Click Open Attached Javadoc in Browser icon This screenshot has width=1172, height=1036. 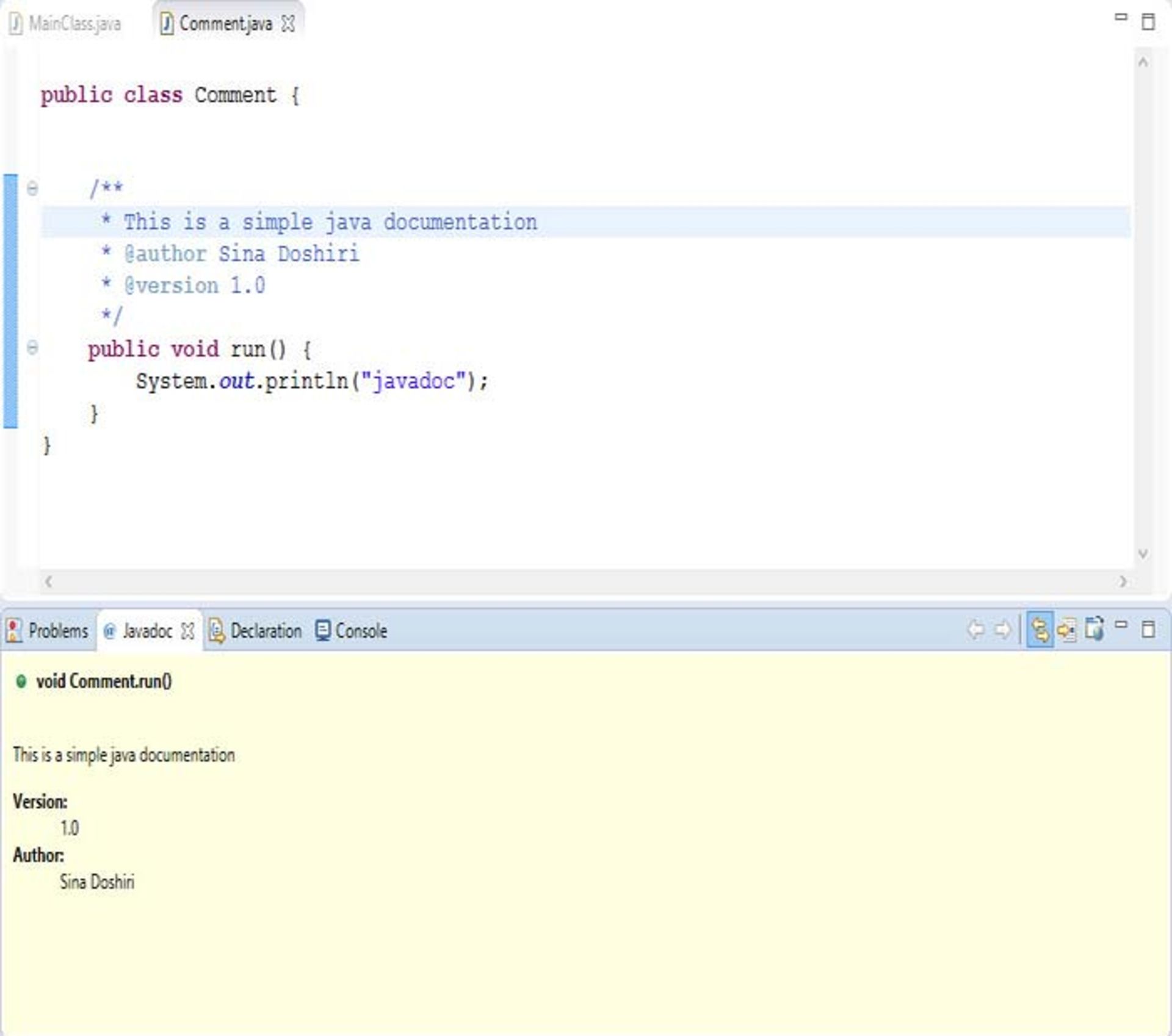pos(1094,628)
